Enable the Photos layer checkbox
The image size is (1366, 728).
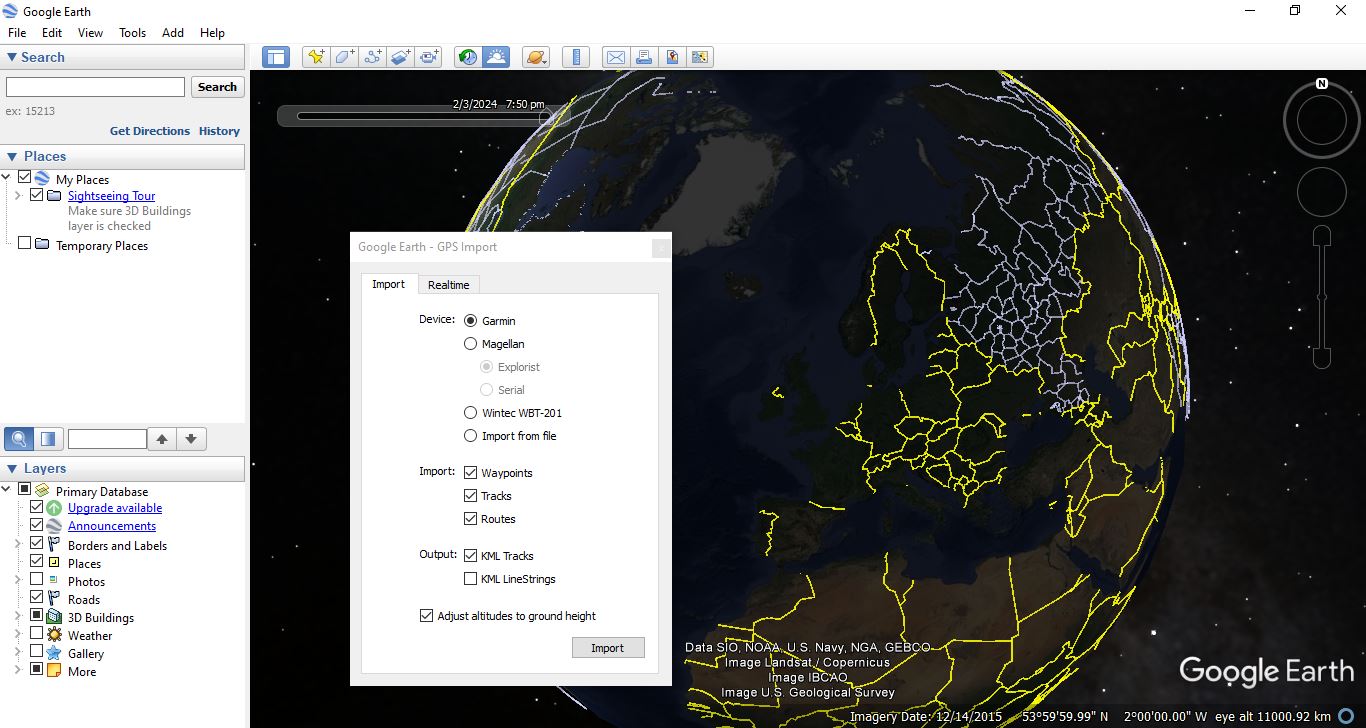37,579
